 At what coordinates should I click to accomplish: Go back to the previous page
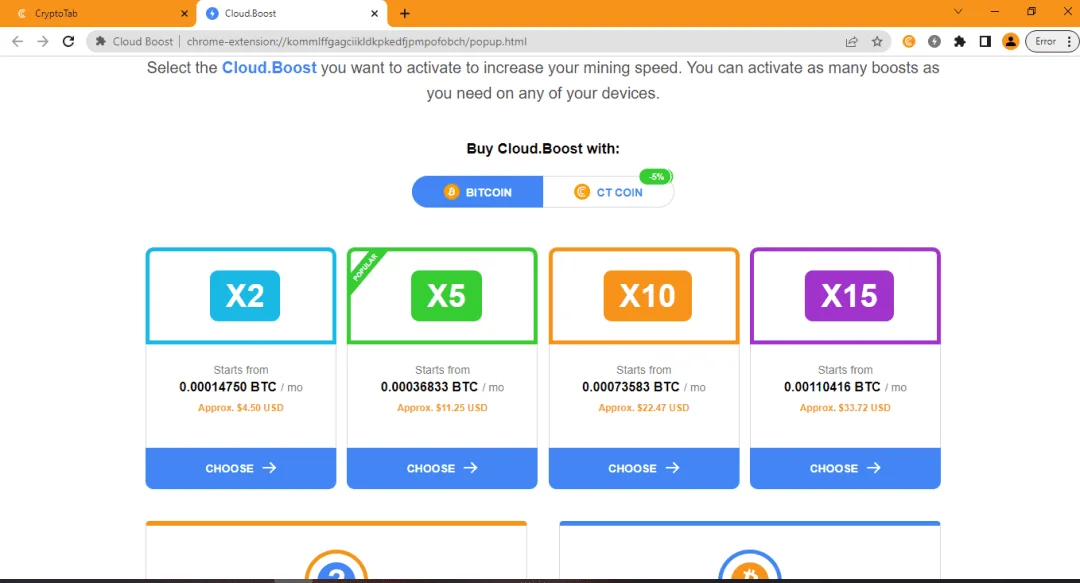(18, 41)
